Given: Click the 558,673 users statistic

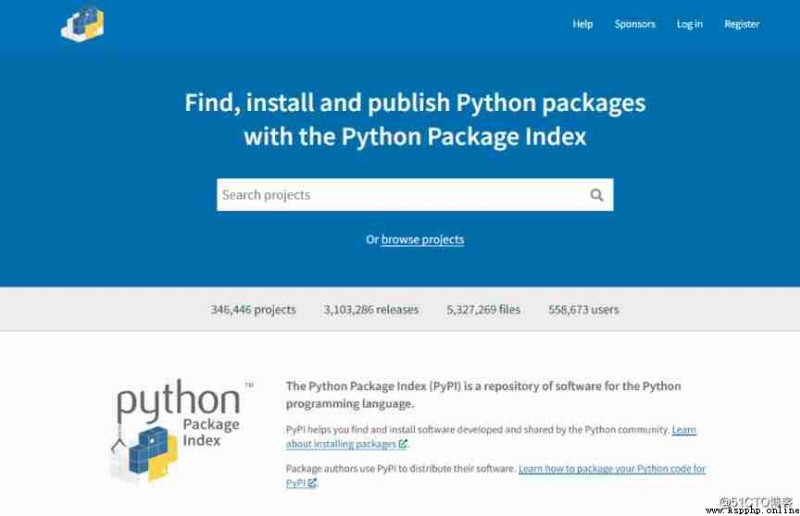Looking at the screenshot, I should tap(583, 310).
